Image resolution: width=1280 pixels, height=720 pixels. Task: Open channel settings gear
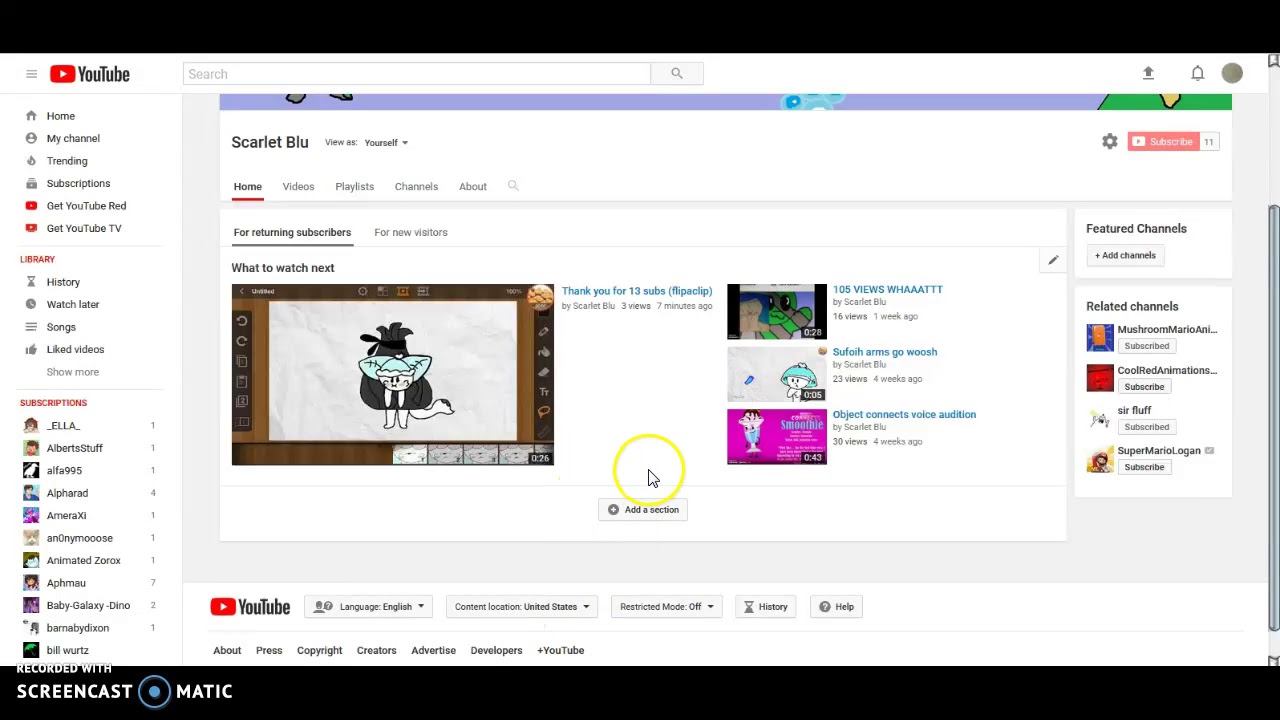(1110, 142)
